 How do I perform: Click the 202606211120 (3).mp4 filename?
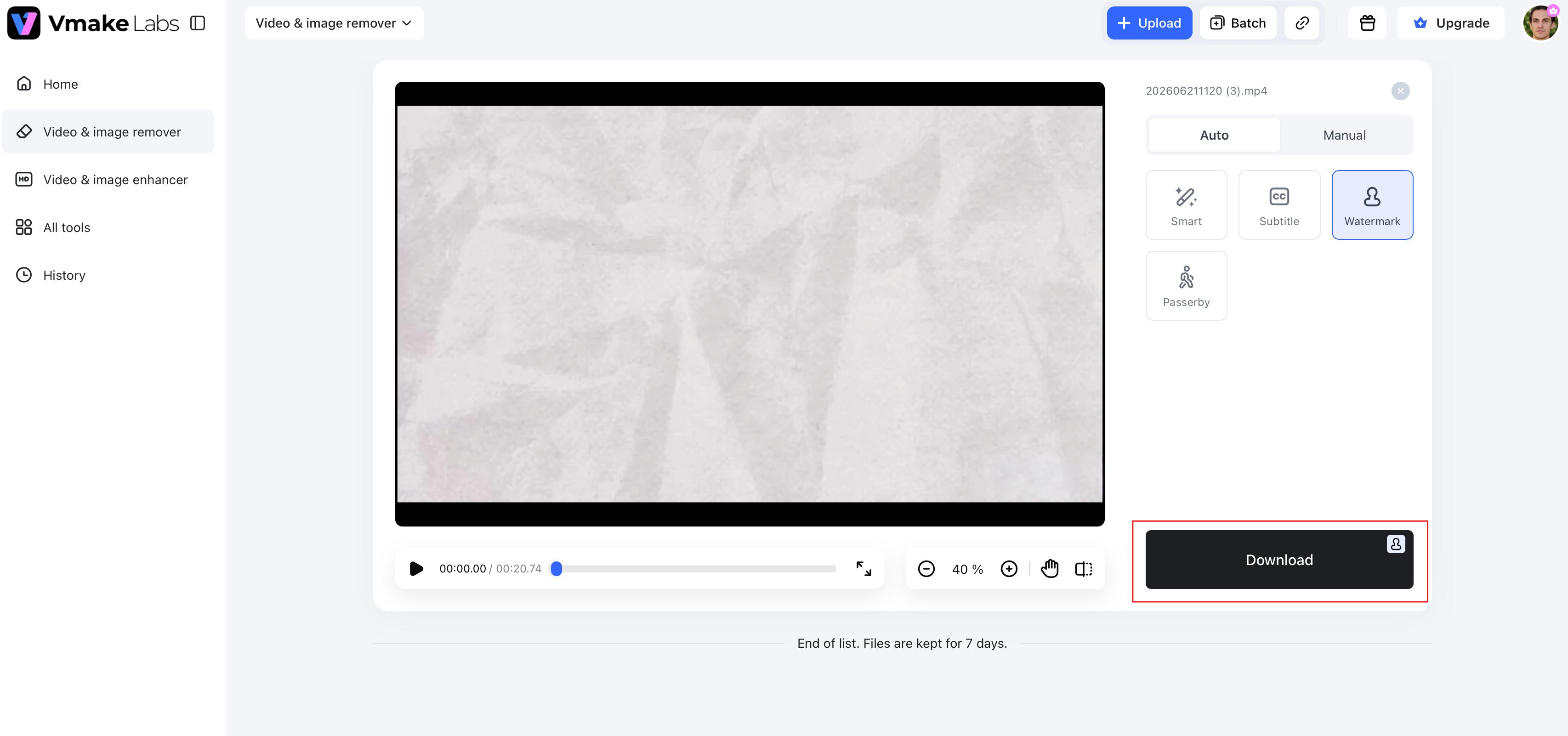(1206, 91)
